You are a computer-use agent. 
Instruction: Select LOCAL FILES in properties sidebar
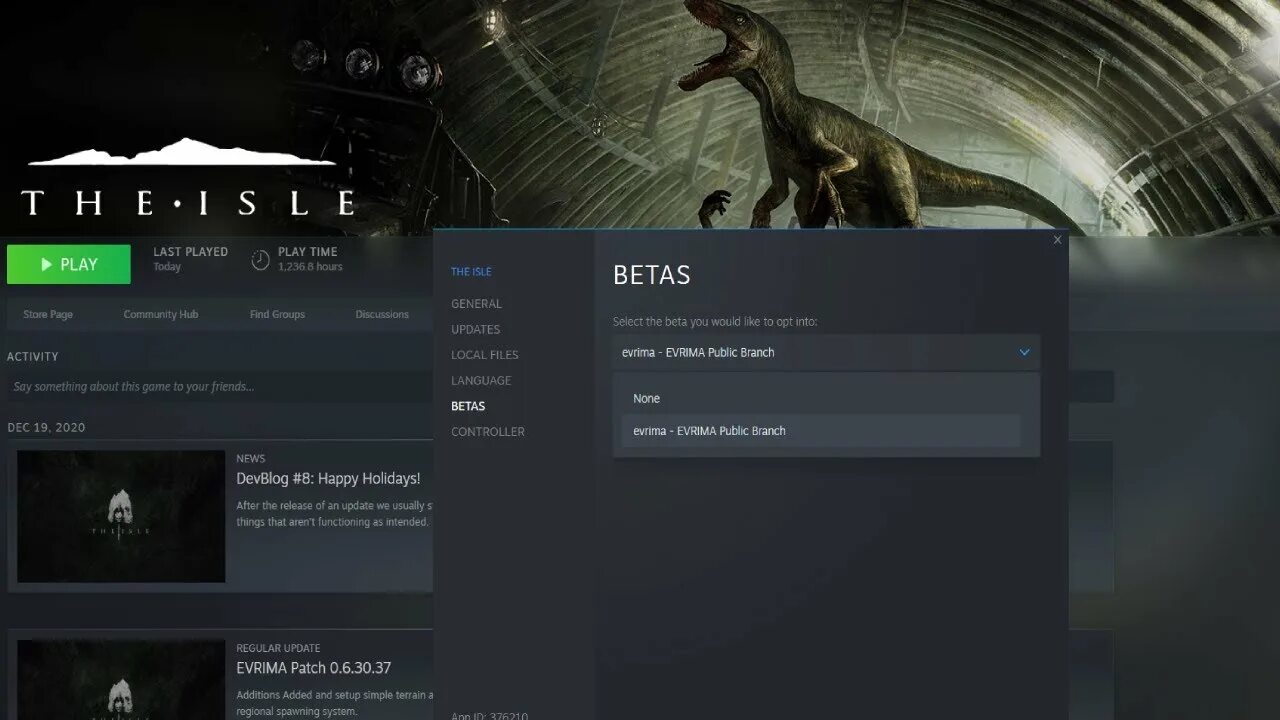coord(484,355)
